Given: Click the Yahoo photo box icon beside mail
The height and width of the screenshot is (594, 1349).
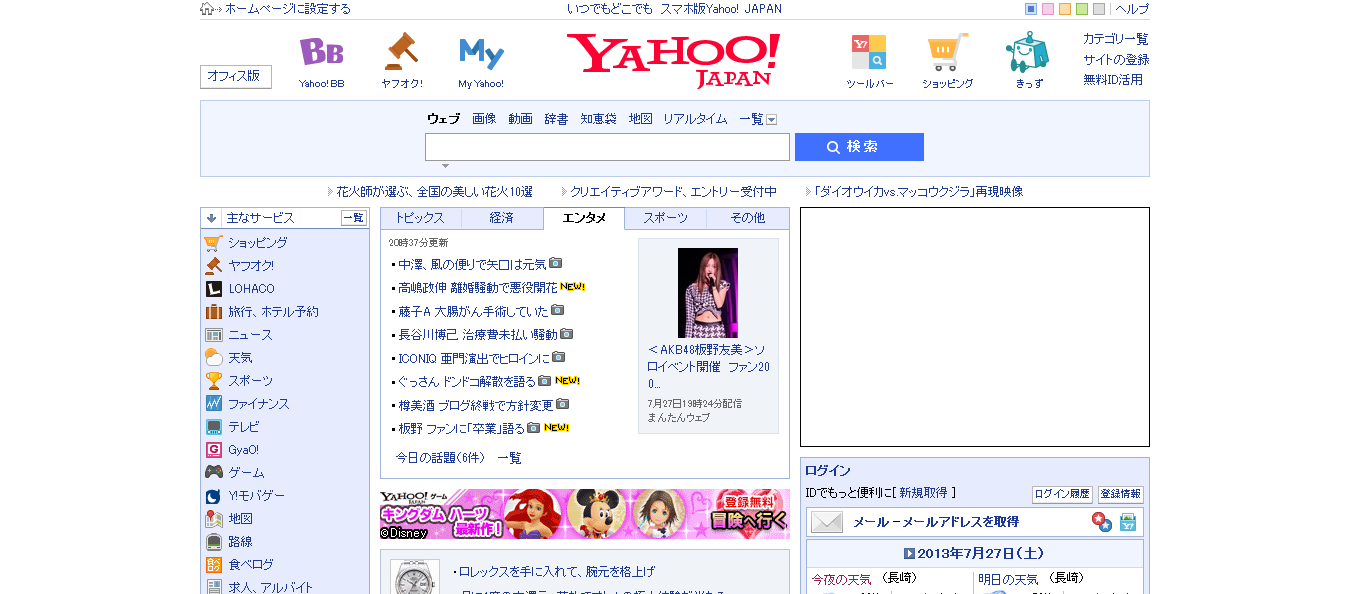Looking at the screenshot, I should tap(1128, 522).
